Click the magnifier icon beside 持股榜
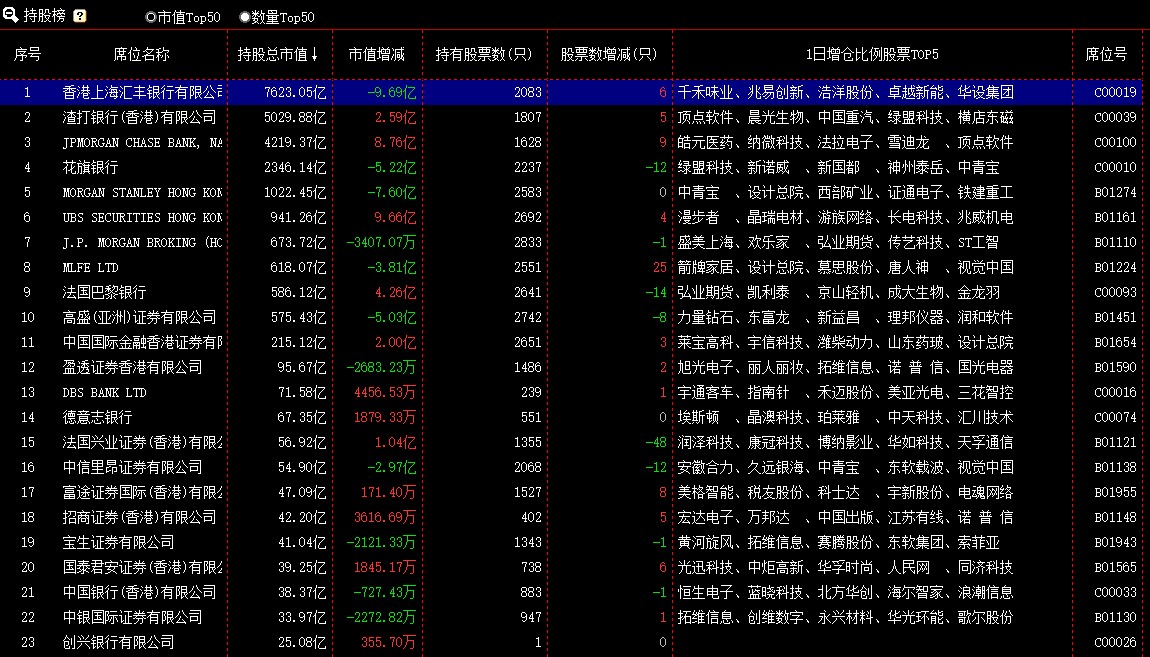The height and width of the screenshot is (657, 1150). 10,15
